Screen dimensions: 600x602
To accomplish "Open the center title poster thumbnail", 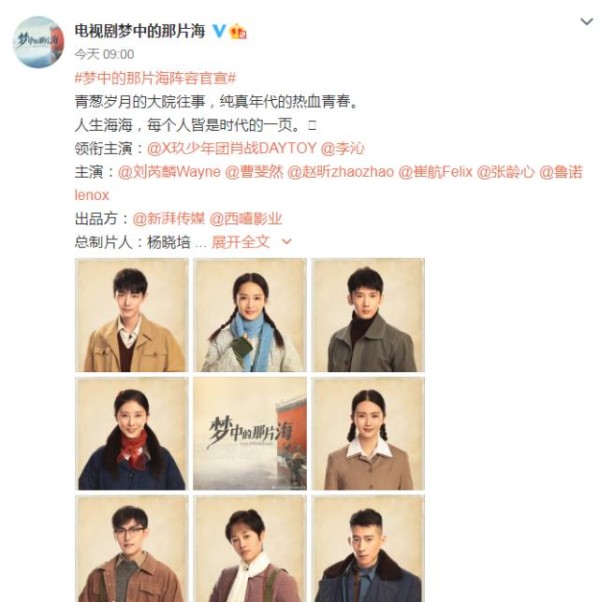I will tap(250, 433).
